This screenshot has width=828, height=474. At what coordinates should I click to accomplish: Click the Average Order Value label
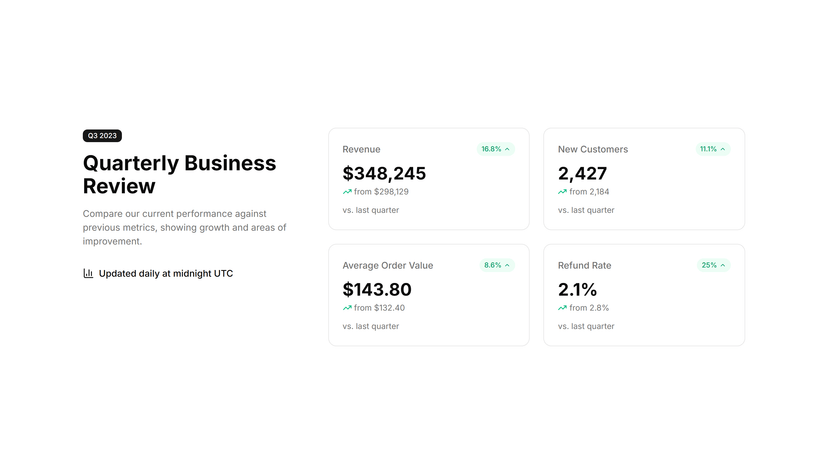[x=388, y=266]
